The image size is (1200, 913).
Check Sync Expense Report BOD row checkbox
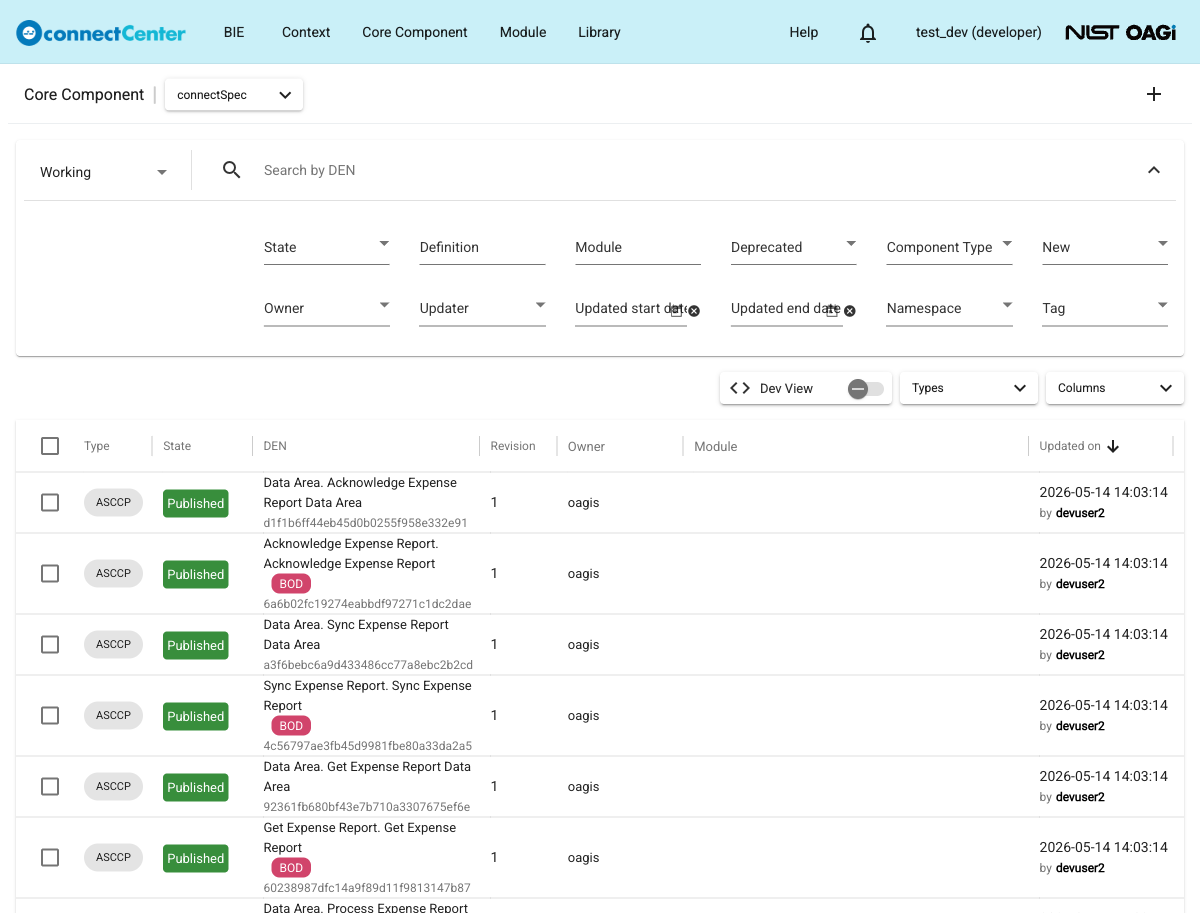pyautogui.click(x=50, y=715)
